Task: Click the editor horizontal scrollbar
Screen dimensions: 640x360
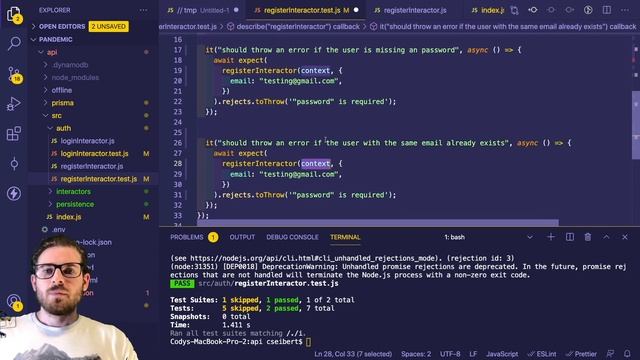Action: [x=378, y=222]
